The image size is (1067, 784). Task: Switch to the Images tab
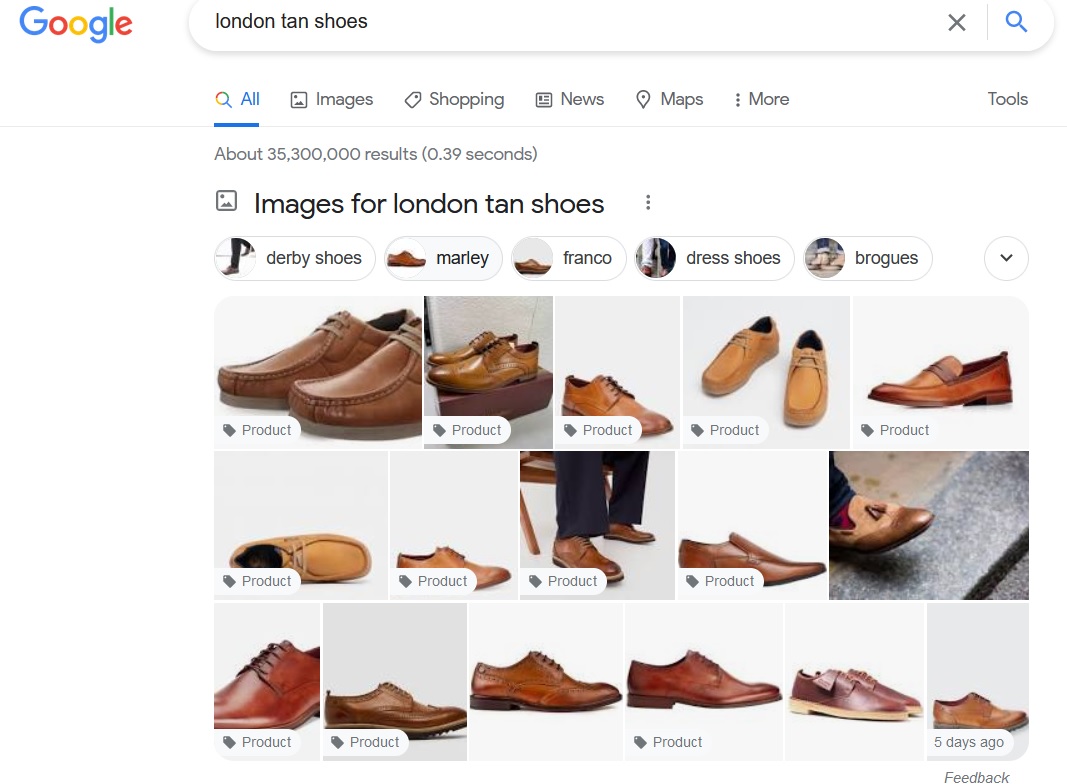(x=331, y=99)
